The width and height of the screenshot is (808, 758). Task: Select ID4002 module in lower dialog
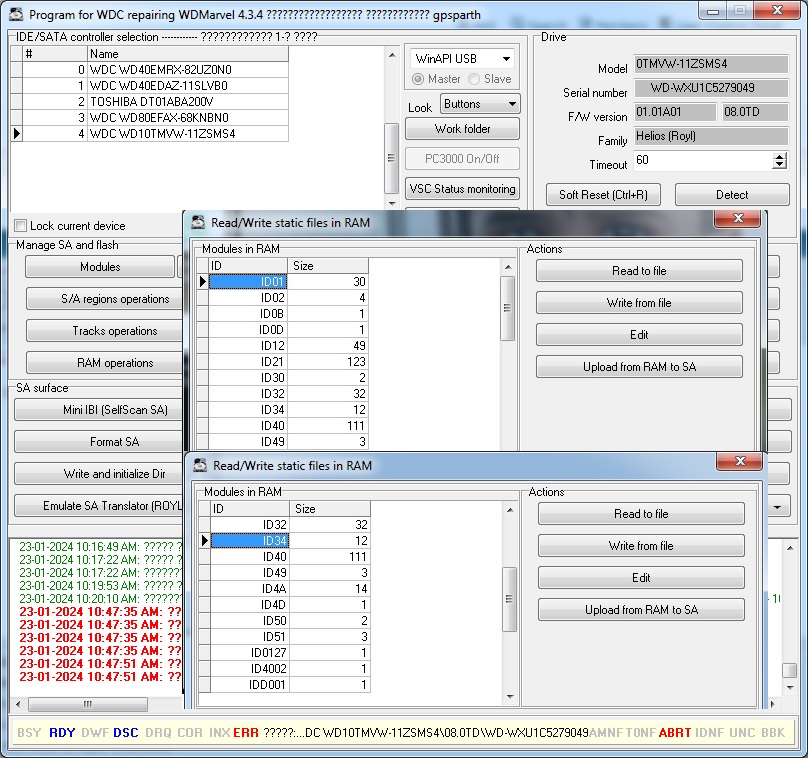(x=284, y=668)
